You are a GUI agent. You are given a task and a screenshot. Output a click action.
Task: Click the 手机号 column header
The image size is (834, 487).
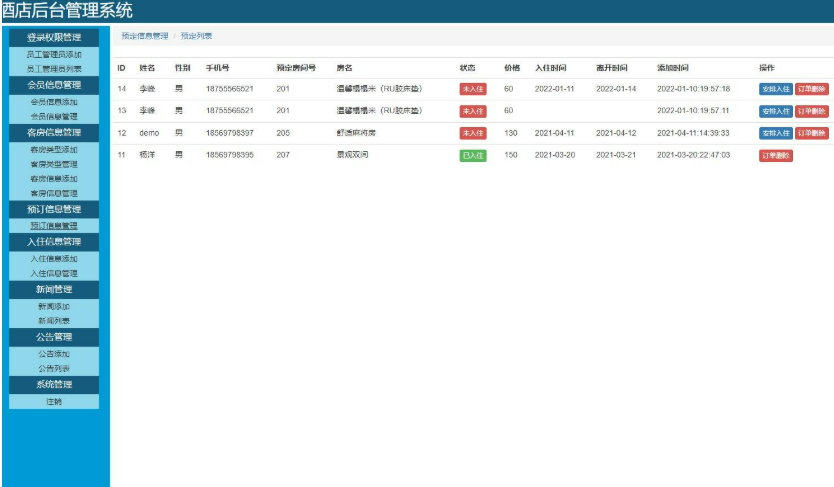tap(218, 68)
